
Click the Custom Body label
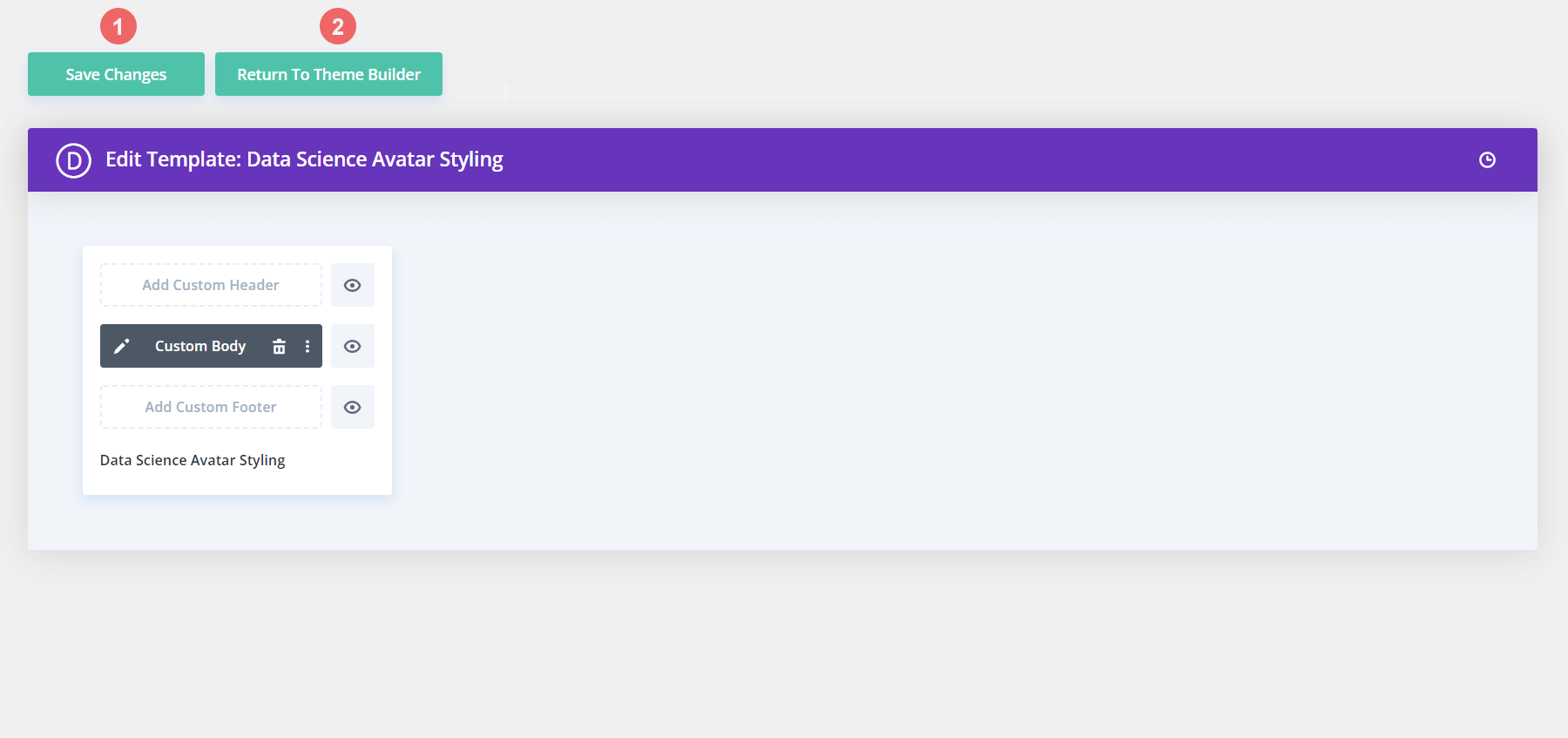click(199, 345)
